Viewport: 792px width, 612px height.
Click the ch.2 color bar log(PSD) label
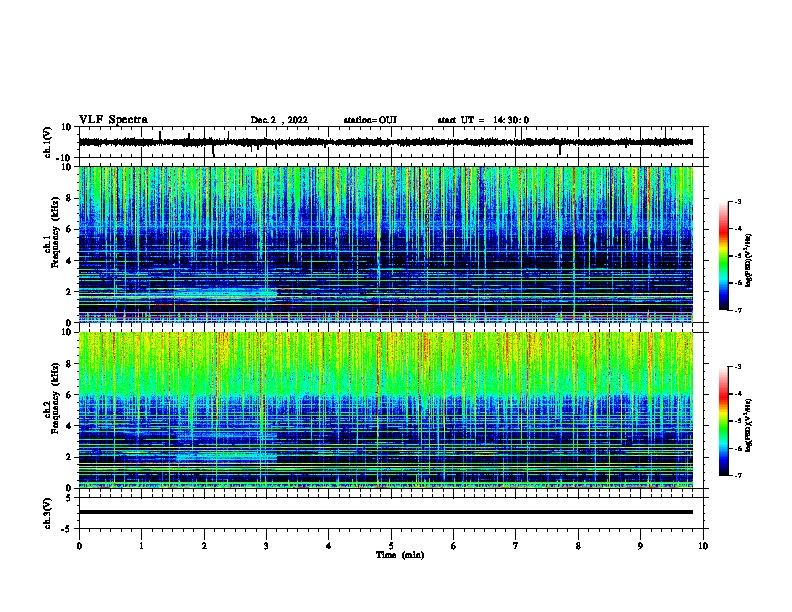pyautogui.click(x=749, y=425)
